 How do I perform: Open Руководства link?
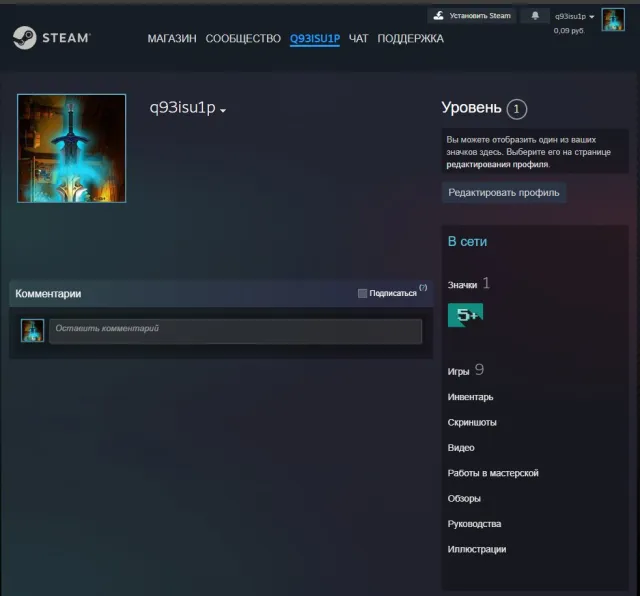pos(474,524)
